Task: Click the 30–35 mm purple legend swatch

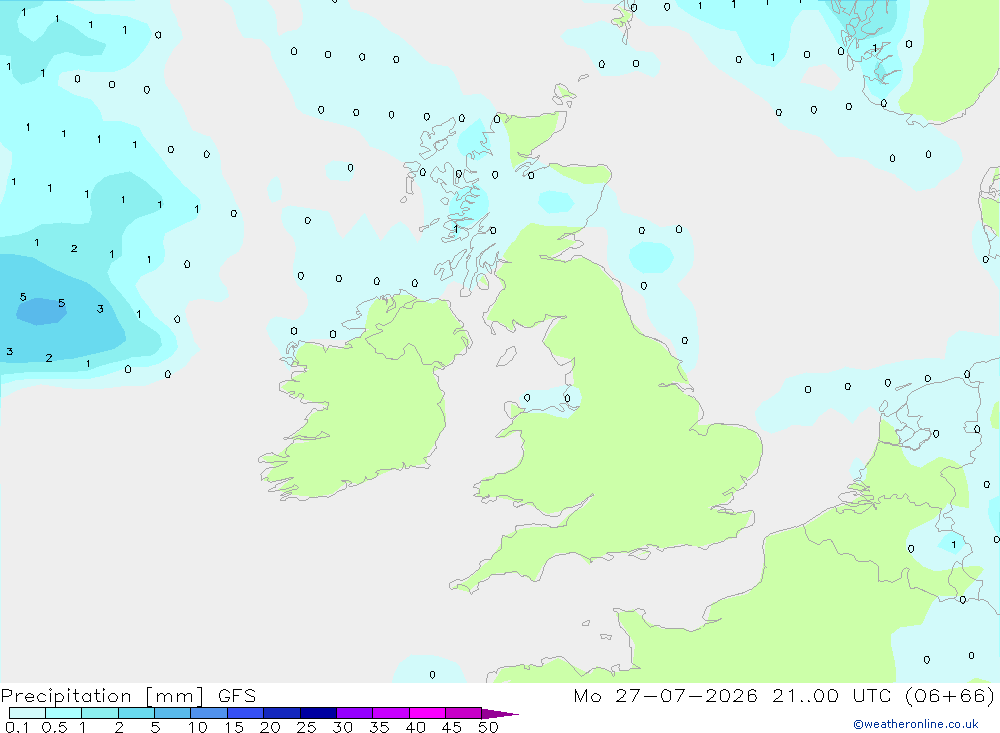Action: [354, 713]
